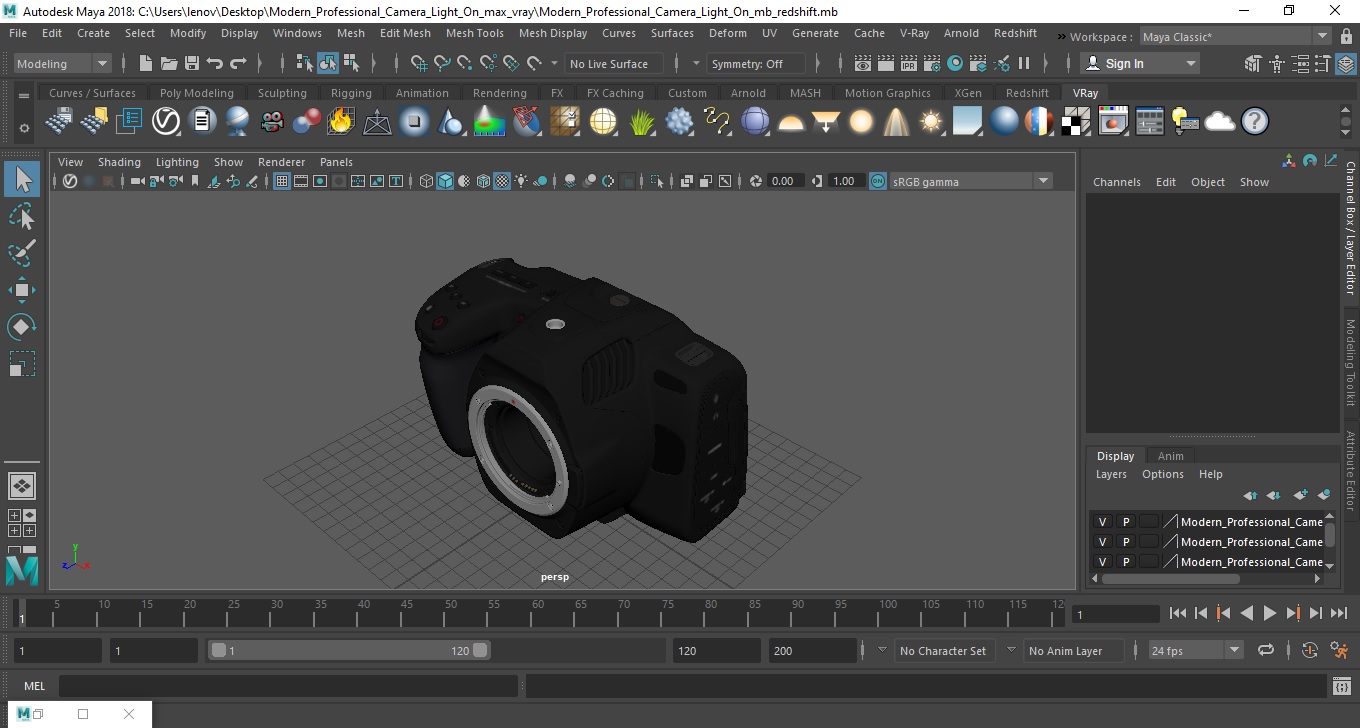The height and width of the screenshot is (728, 1360).
Task: Open the 24 fps frame rate dropdown
Action: [1195, 650]
